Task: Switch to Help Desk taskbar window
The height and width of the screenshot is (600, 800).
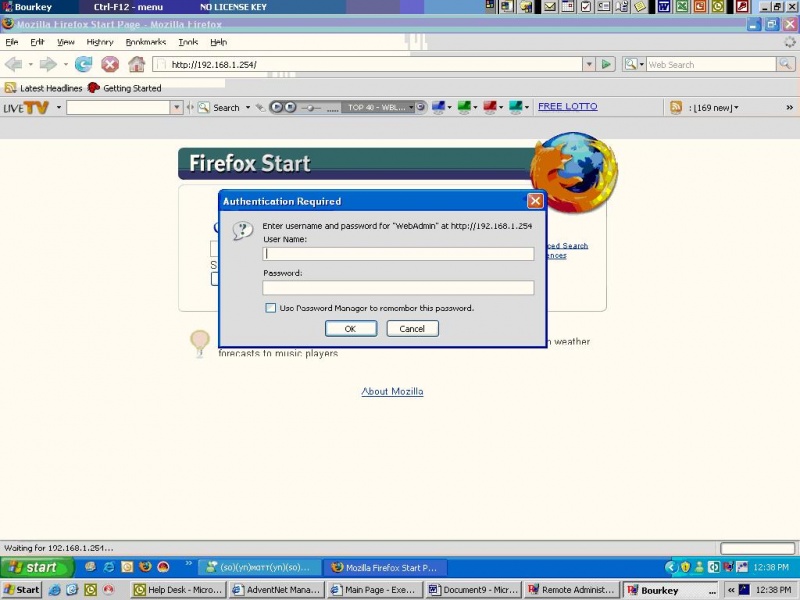Action: click(x=178, y=590)
